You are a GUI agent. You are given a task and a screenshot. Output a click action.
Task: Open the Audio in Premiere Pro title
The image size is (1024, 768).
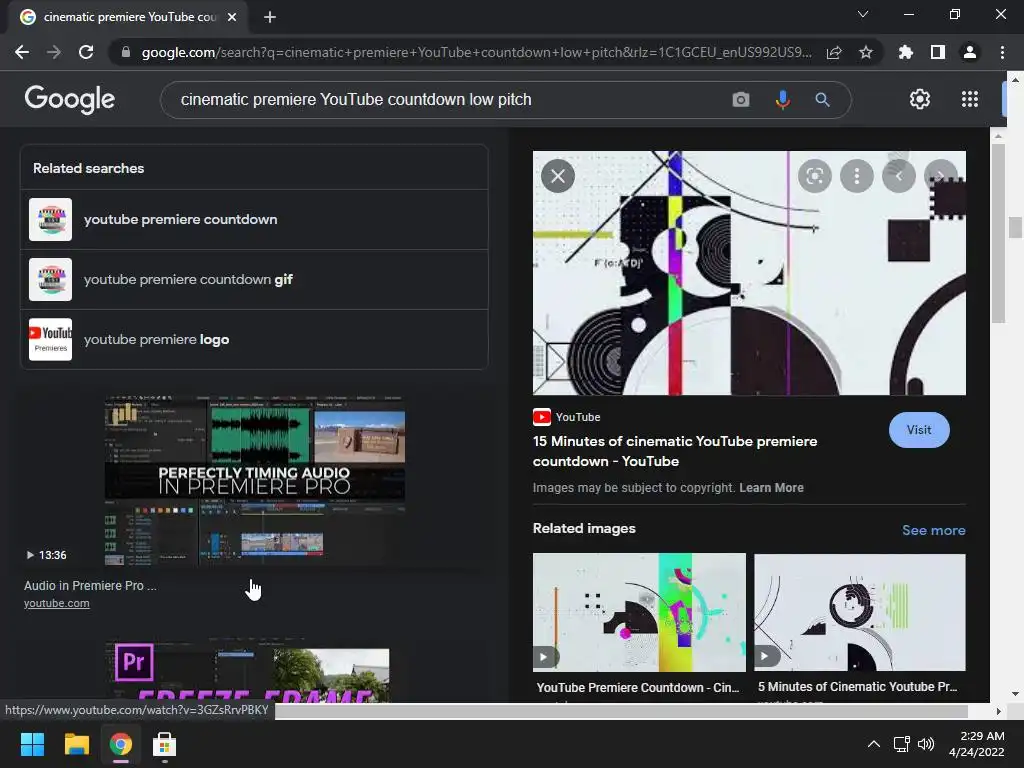pos(90,586)
